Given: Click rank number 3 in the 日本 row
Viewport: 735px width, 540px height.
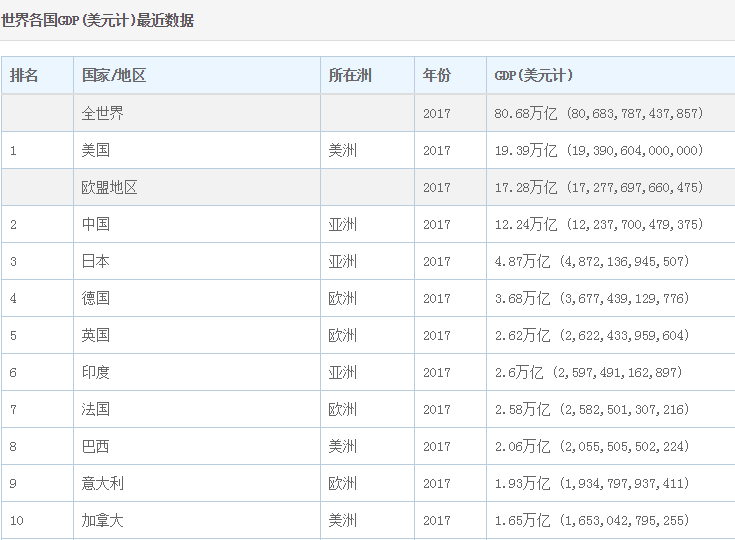Looking at the screenshot, I should tap(13, 262).
